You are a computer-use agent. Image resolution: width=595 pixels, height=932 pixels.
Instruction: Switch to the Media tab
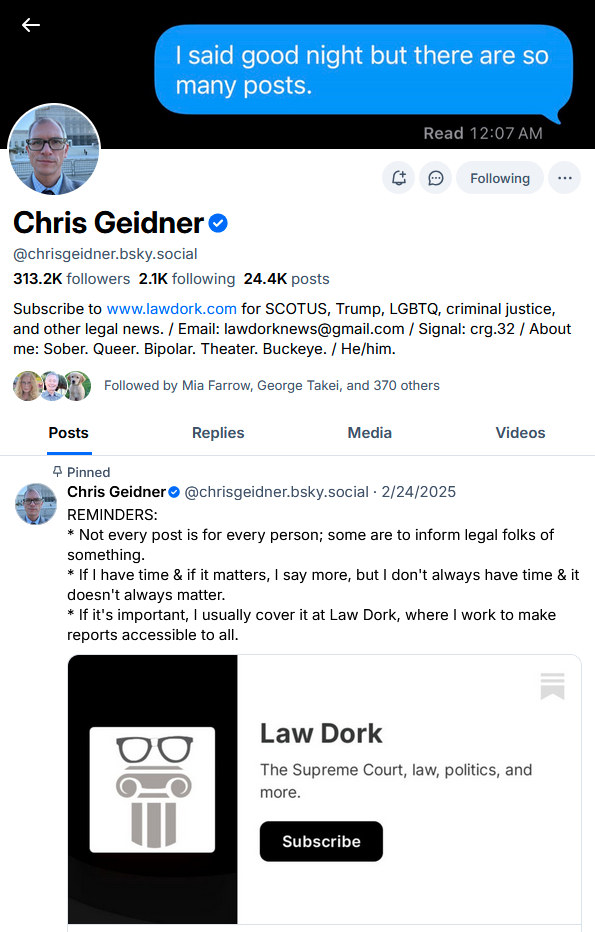[369, 433]
